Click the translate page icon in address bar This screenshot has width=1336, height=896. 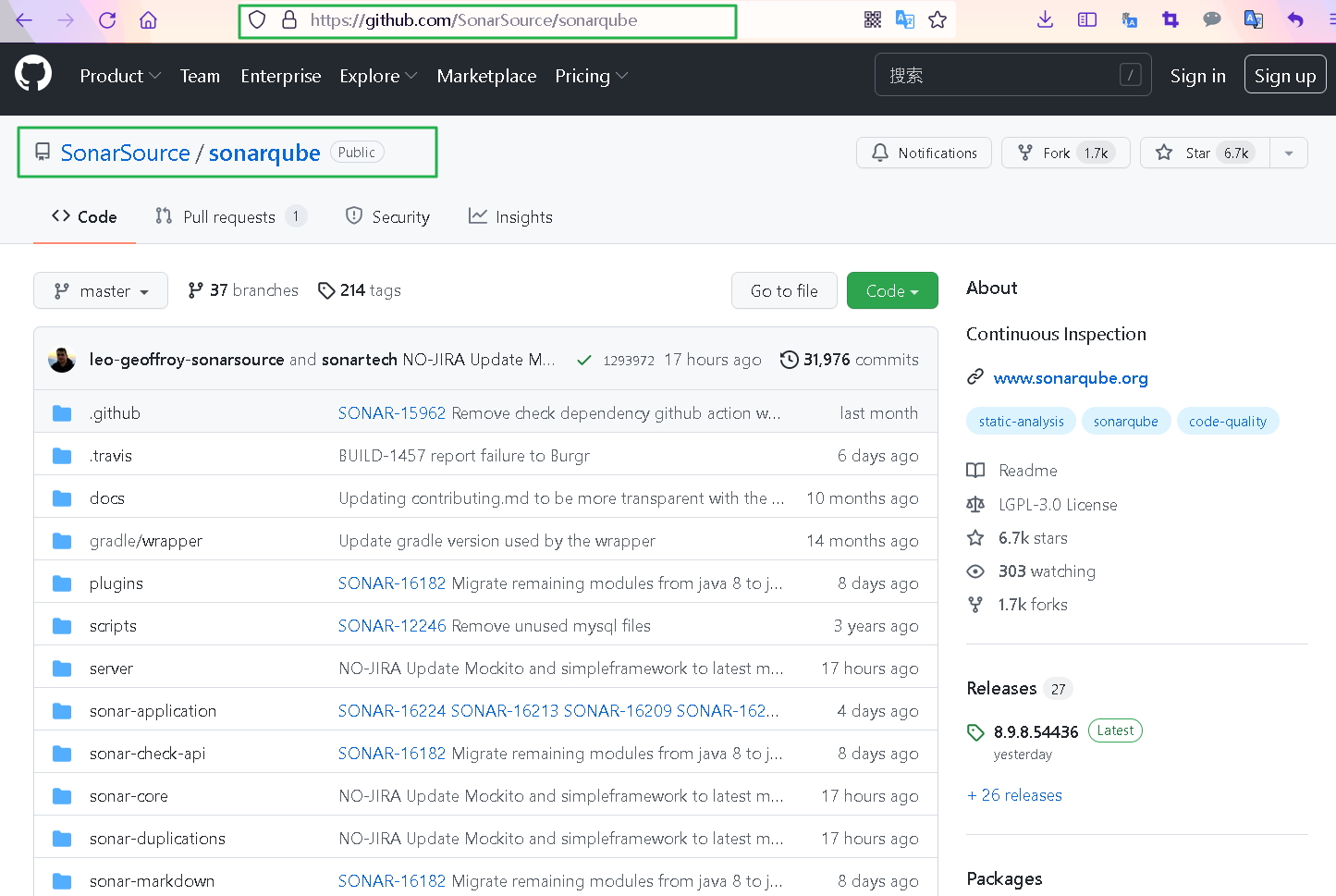(x=905, y=19)
